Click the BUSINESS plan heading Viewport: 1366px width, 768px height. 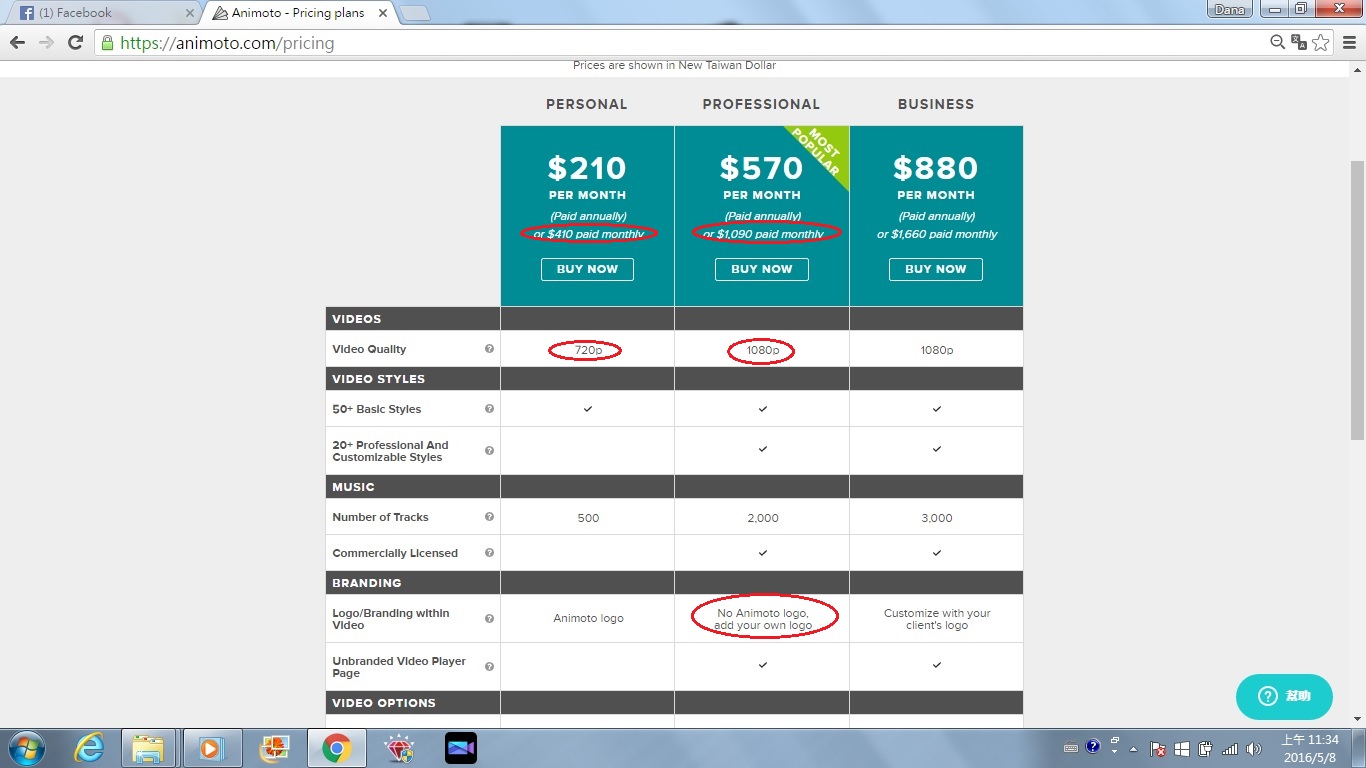[936, 104]
